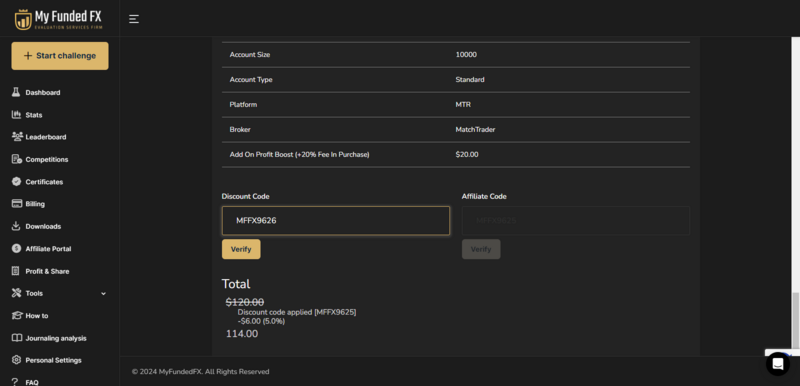This screenshot has width=800, height=386.
Task: Click the Journaling analysis book icon
Action: tap(17, 338)
